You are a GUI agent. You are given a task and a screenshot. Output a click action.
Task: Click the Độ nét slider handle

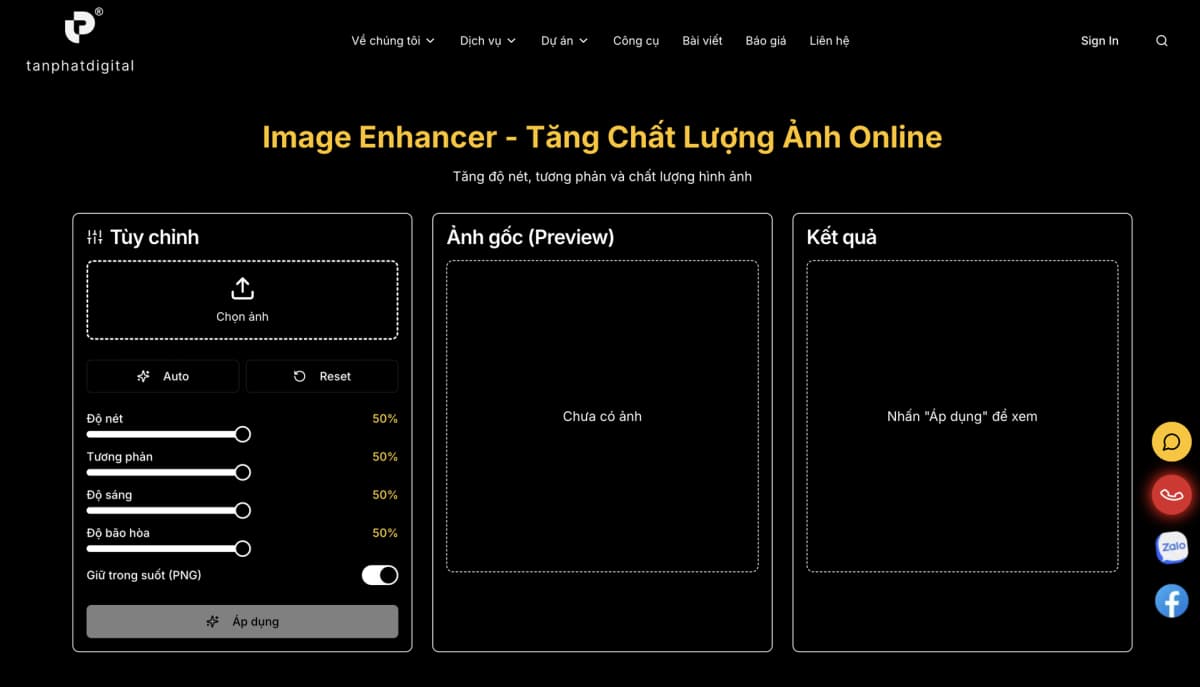pyautogui.click(x=242, y=434)
